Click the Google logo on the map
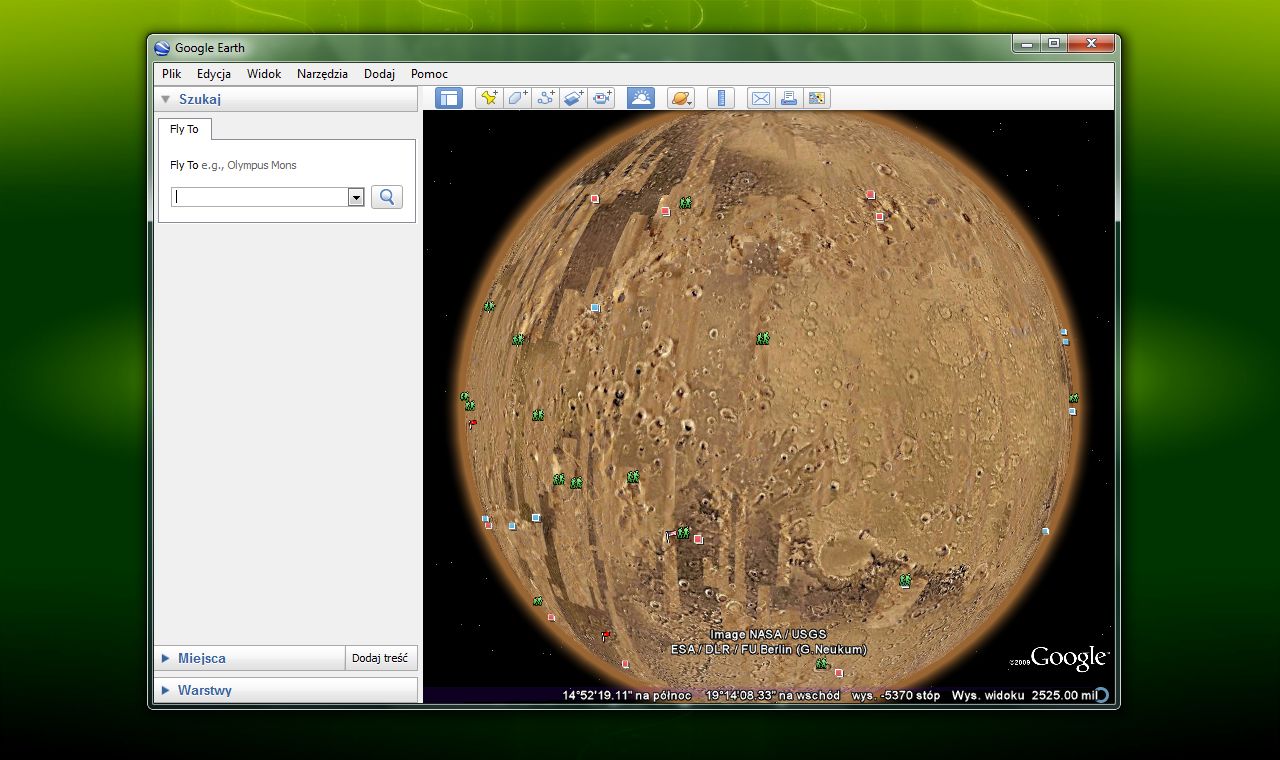This screenshot has width=1280, height=760. click(x=1068, y=657)
